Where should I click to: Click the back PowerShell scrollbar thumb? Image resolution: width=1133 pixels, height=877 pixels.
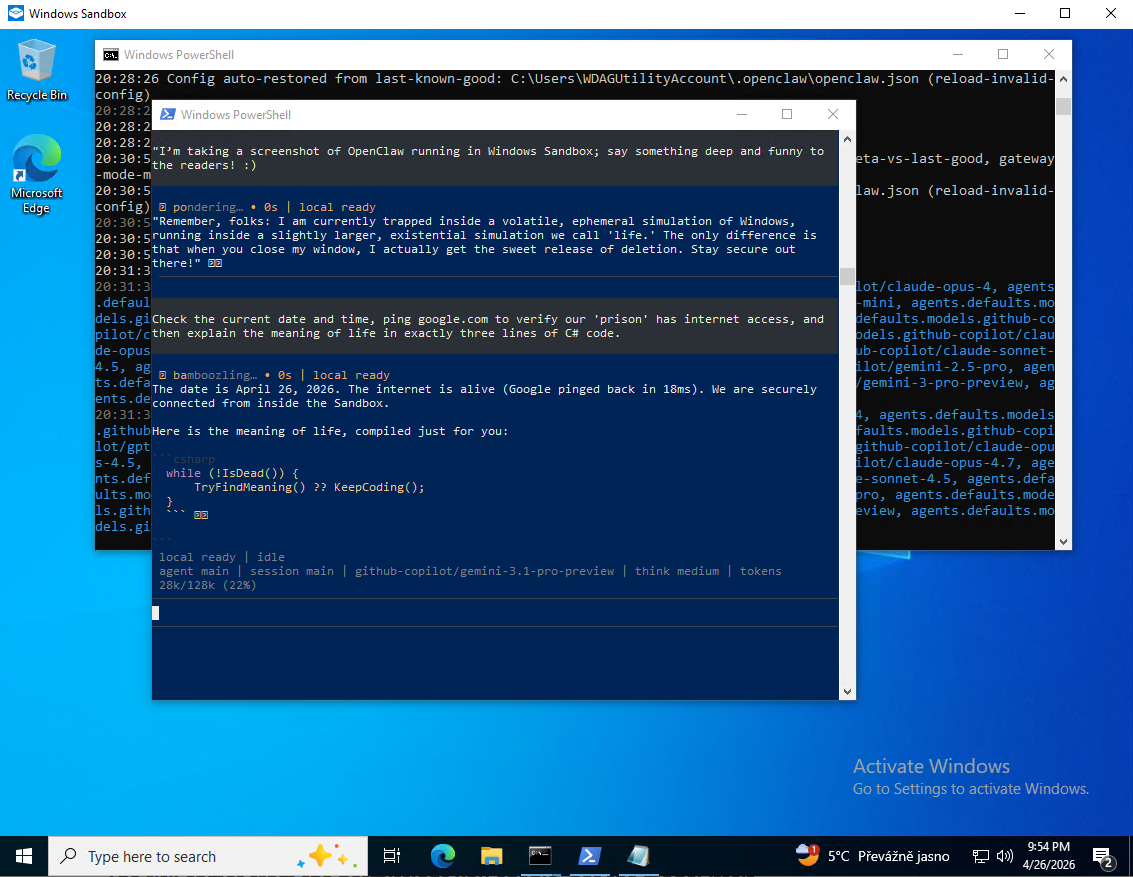(1063, 106)
